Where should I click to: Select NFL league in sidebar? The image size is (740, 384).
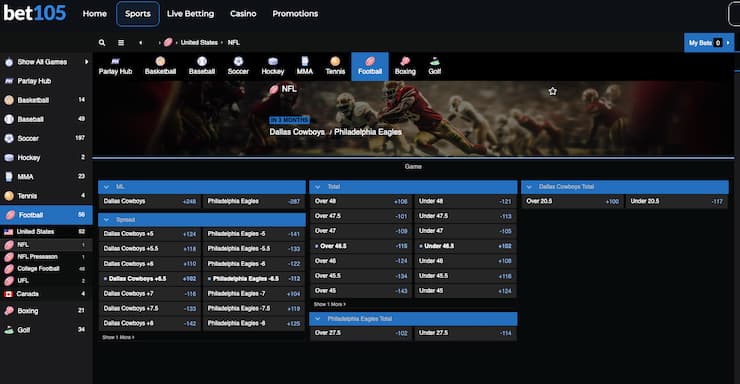click(46, 245)
